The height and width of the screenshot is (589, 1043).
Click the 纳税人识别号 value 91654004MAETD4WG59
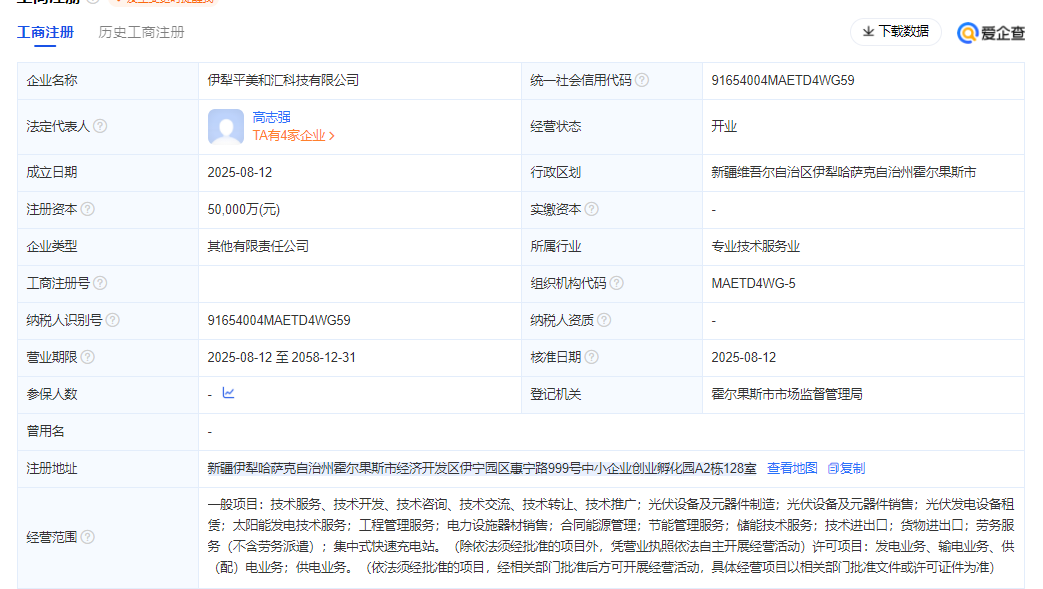point(279,320)
